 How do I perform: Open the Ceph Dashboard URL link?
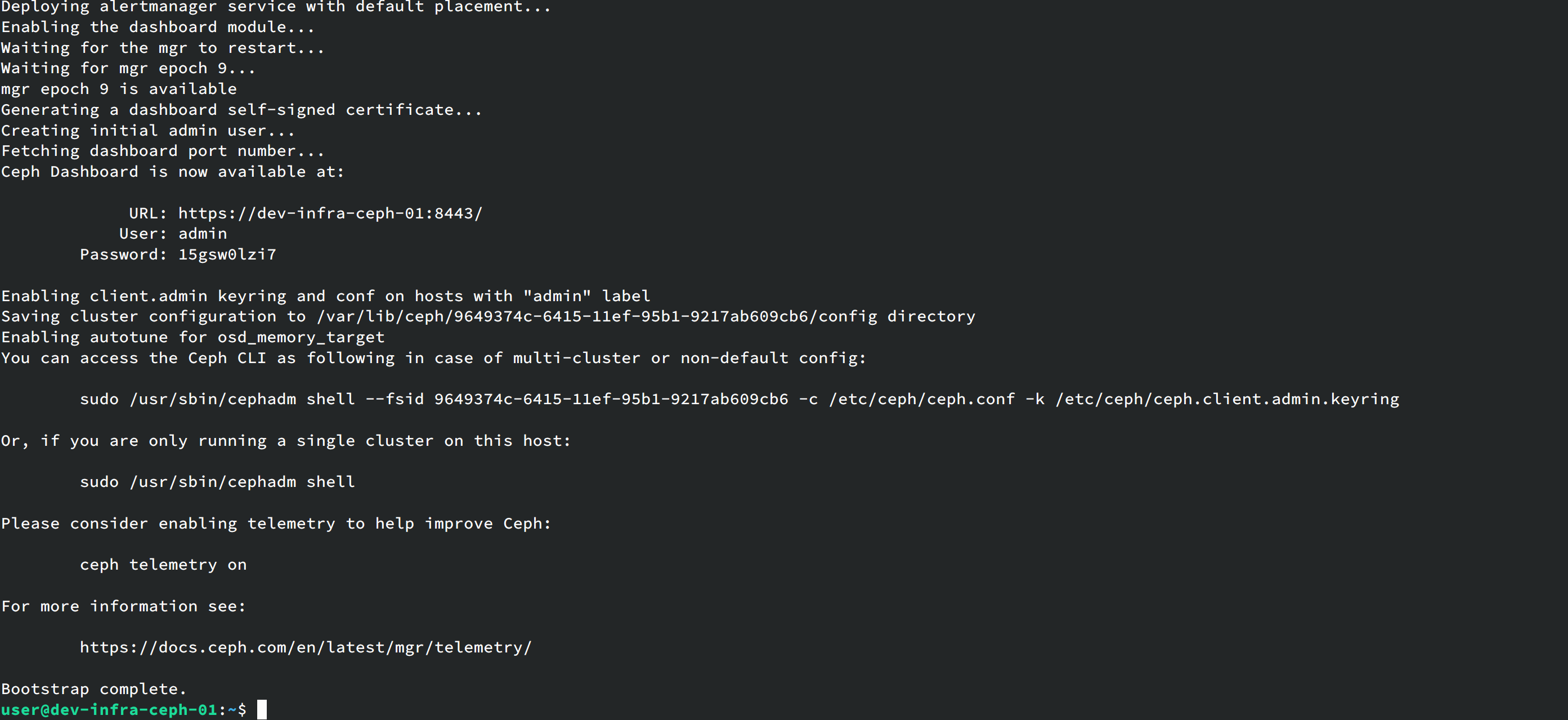click(x=330, y=213)
